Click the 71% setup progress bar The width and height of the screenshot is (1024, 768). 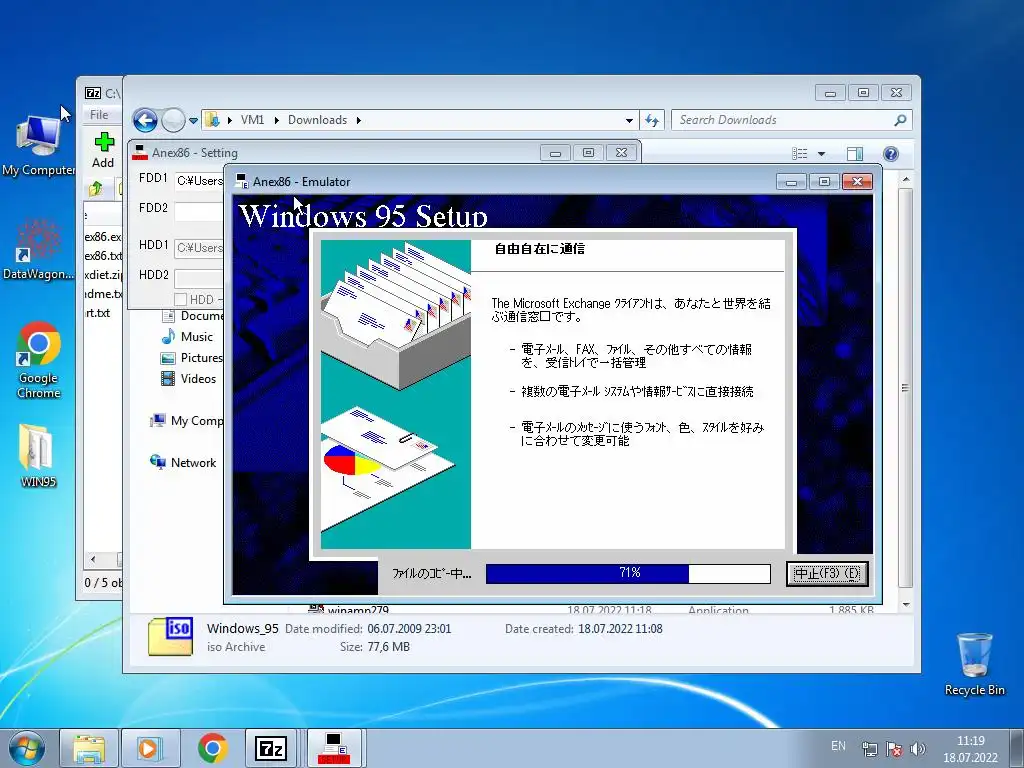coord(628,573)
